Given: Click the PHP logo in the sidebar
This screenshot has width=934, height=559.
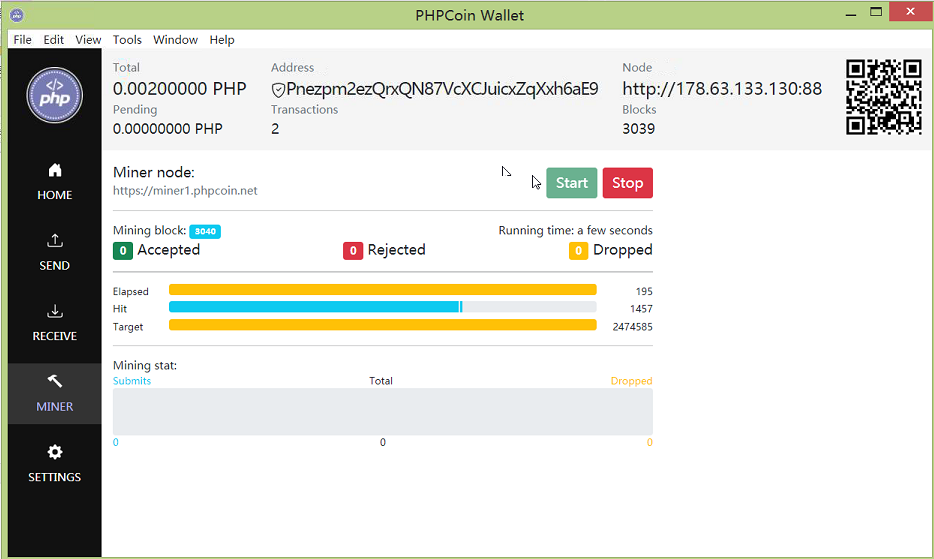Looking at the screenshot, I should 54,95.
